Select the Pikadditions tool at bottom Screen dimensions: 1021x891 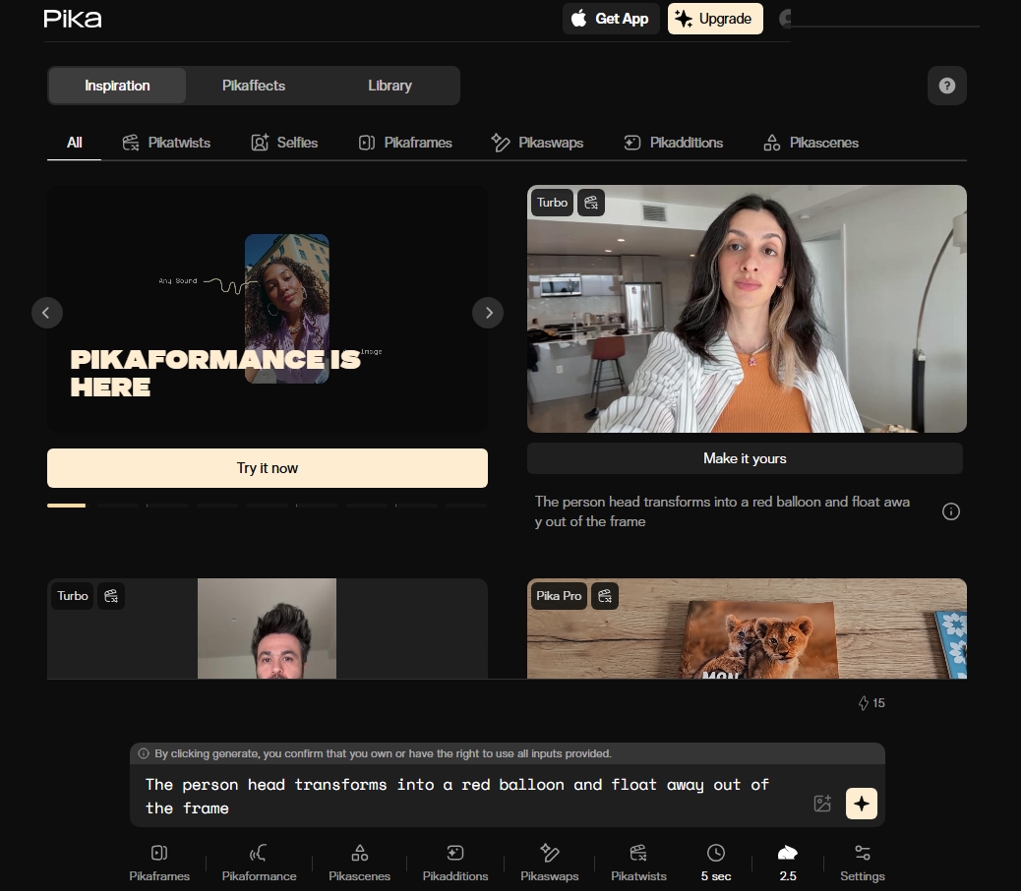(x=455, y=863)
